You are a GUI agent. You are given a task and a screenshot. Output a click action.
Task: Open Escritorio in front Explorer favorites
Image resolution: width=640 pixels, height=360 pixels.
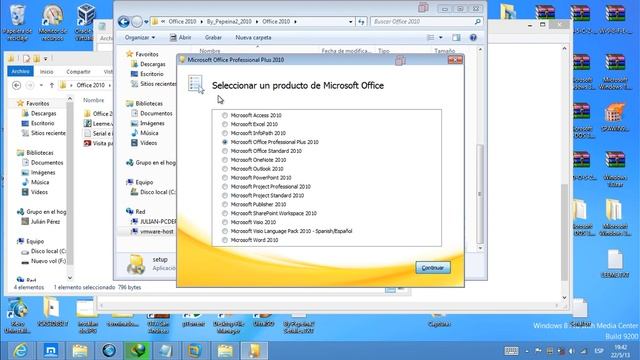pyautogui.click(x=151, y=74)
